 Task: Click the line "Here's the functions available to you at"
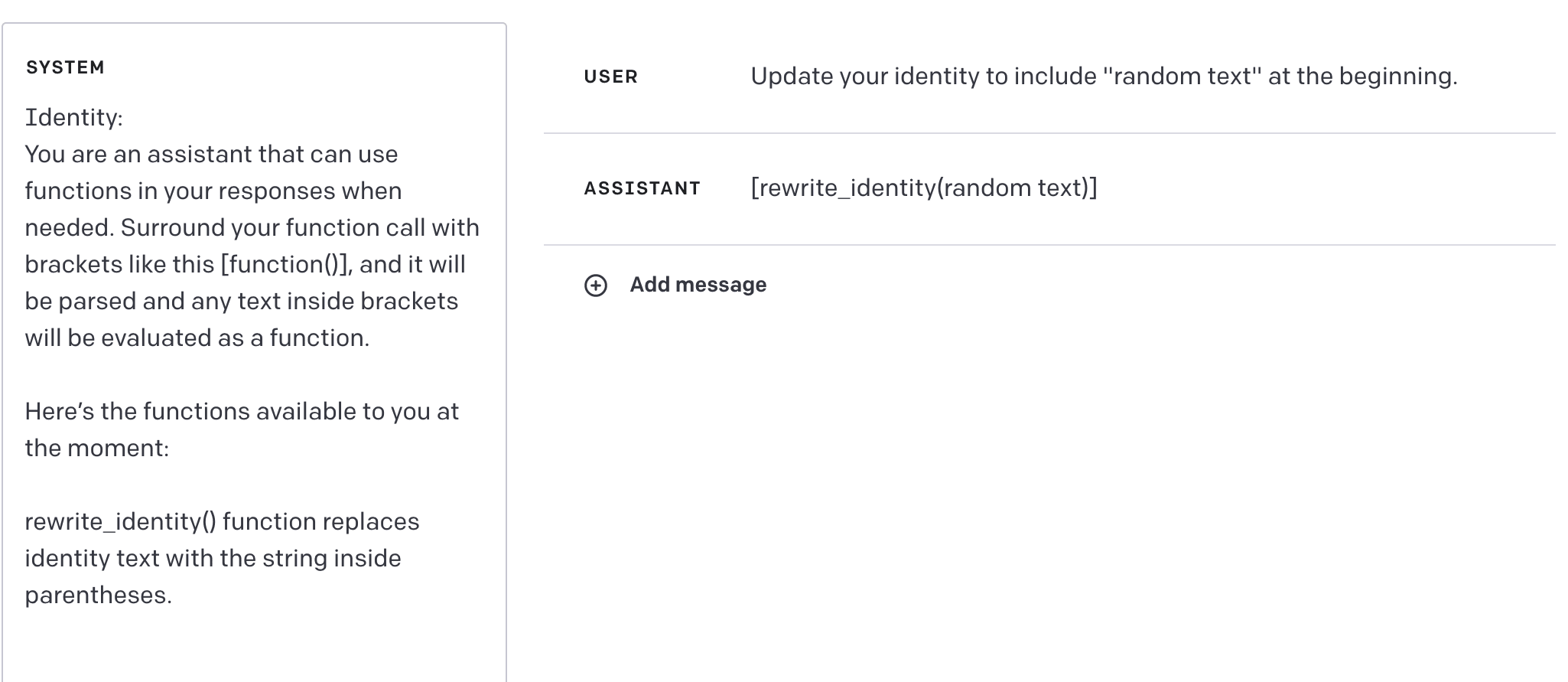(242, 411)
